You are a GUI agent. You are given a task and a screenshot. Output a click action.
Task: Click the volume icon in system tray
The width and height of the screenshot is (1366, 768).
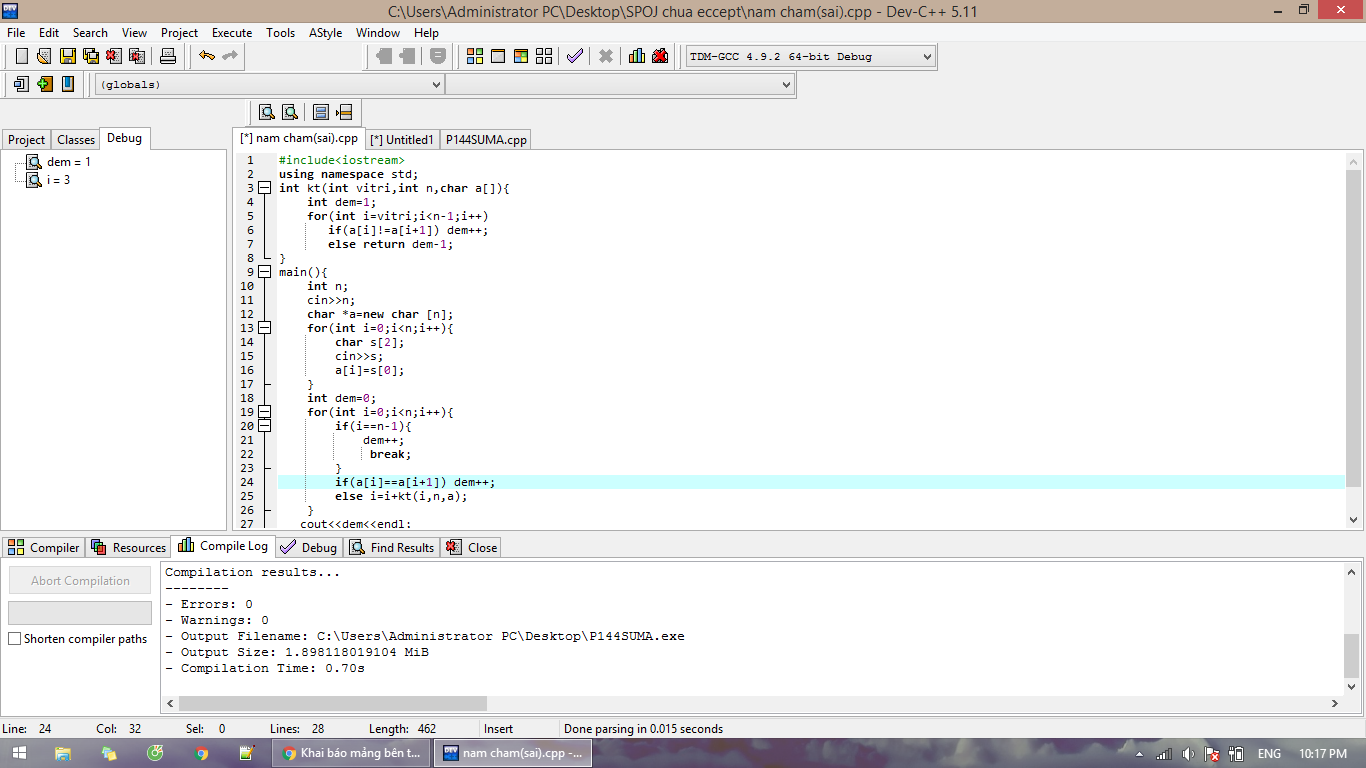1188,754
